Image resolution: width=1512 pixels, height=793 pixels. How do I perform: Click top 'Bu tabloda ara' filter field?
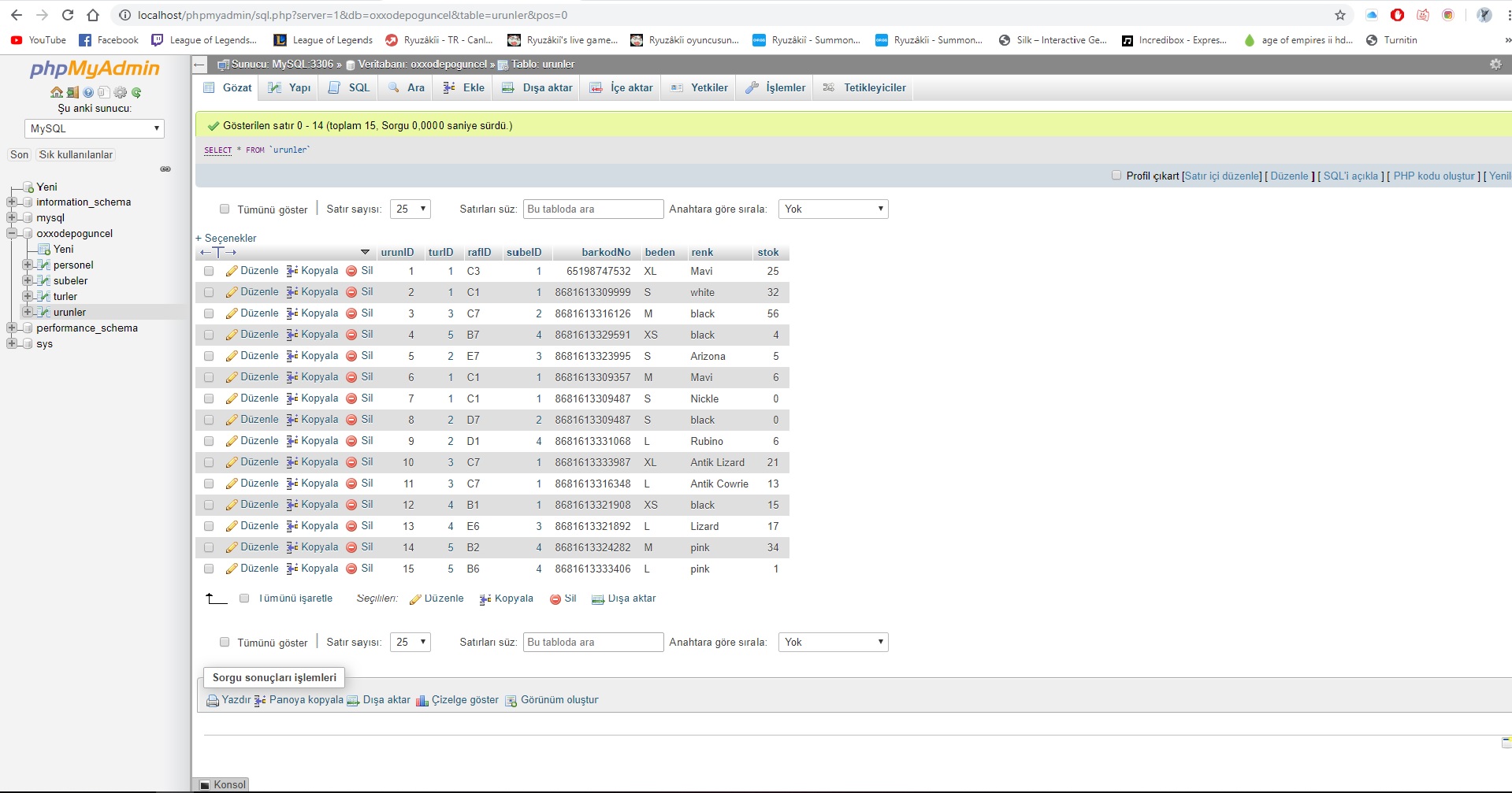593,209
